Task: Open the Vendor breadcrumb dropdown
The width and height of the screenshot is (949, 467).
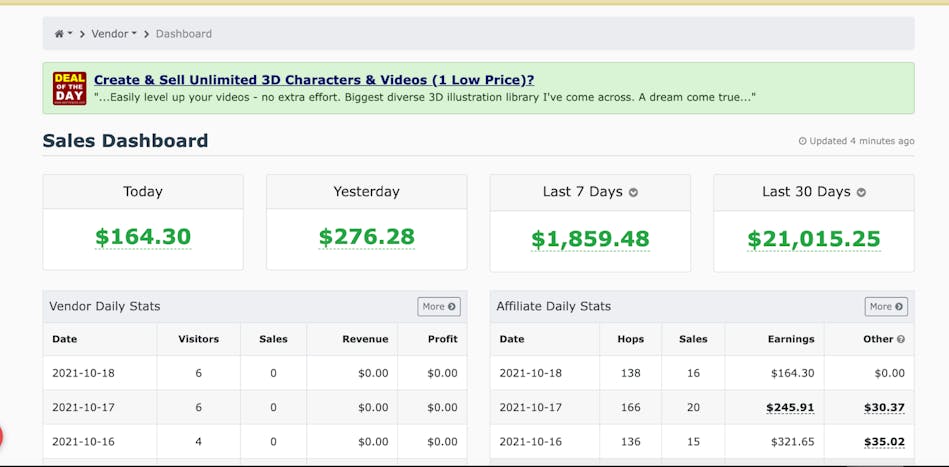Action: click(x=114, y=34)
